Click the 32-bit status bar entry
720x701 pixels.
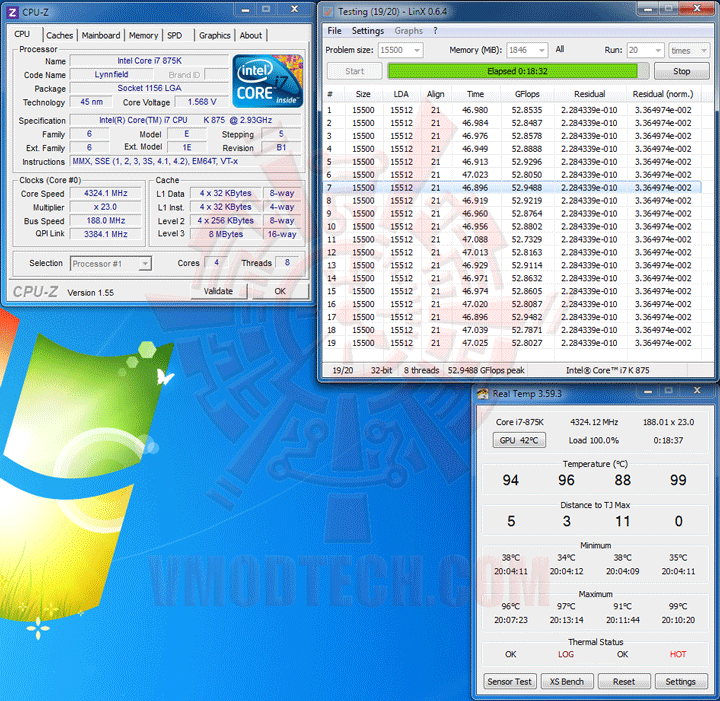pyautogui.click(x=381, y=370)
